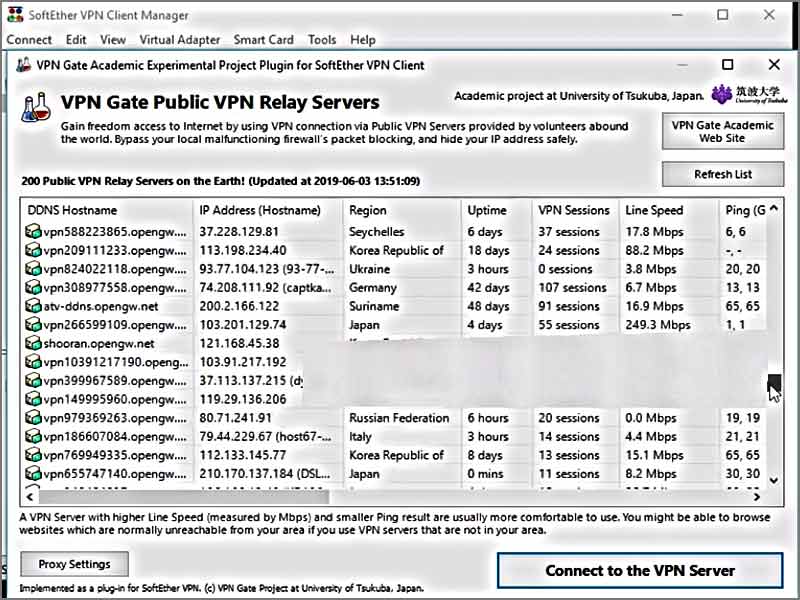Click the 0 mins uptime cell
The height and width of the screenshot is (600, 800).
click(x=485, y=474)
